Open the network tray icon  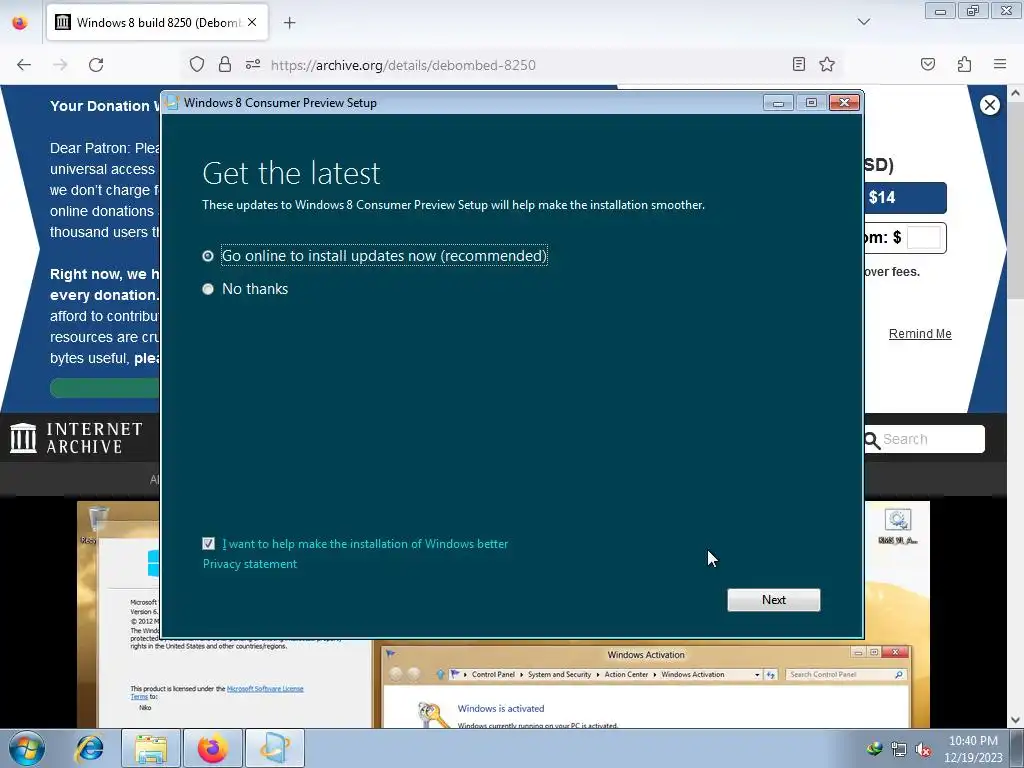click(x=899, y=749)
